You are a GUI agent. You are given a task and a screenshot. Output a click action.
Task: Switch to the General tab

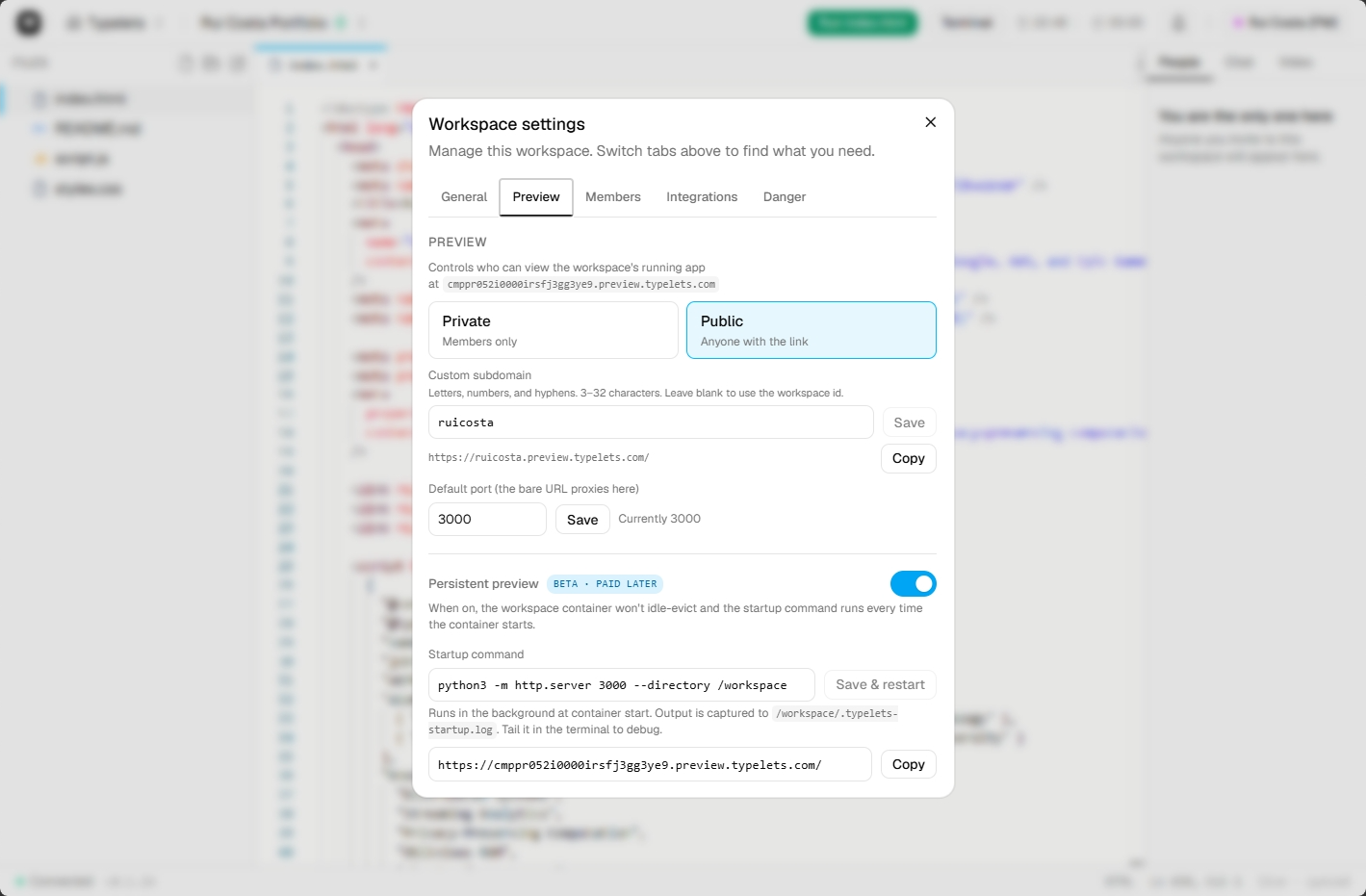pos(464,197)
